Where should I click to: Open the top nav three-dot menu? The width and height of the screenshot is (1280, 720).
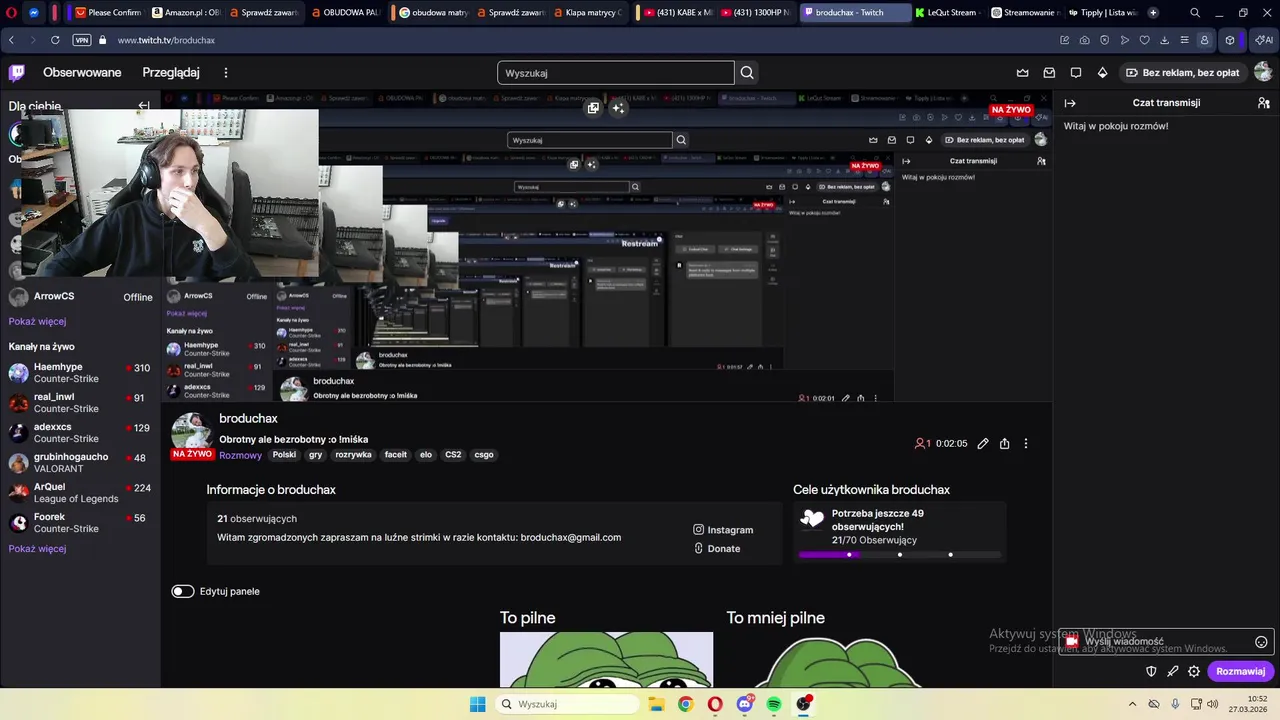pos(226,73)
